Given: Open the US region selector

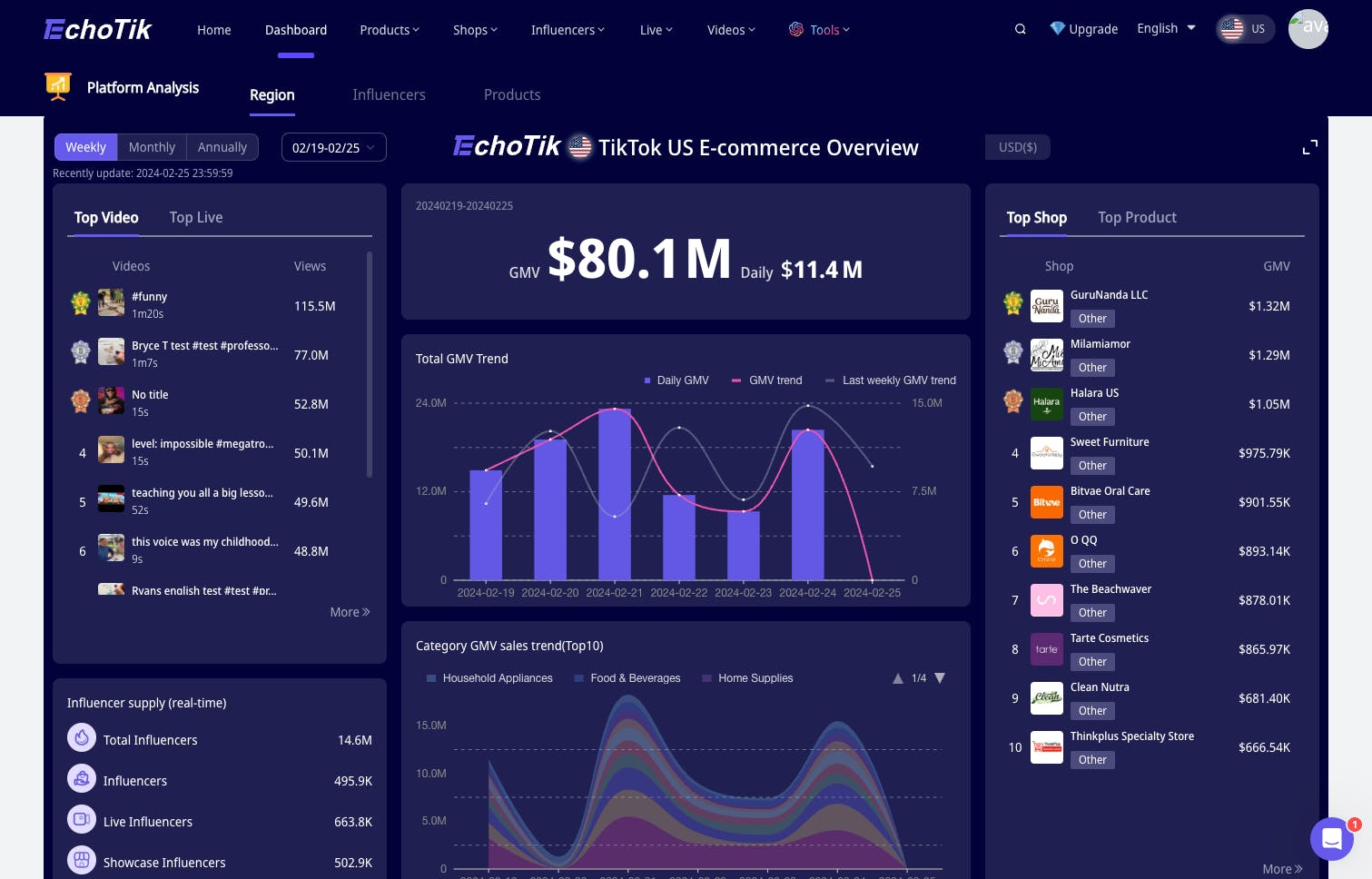Looking at the screenshot, I should pos(1245,29).
